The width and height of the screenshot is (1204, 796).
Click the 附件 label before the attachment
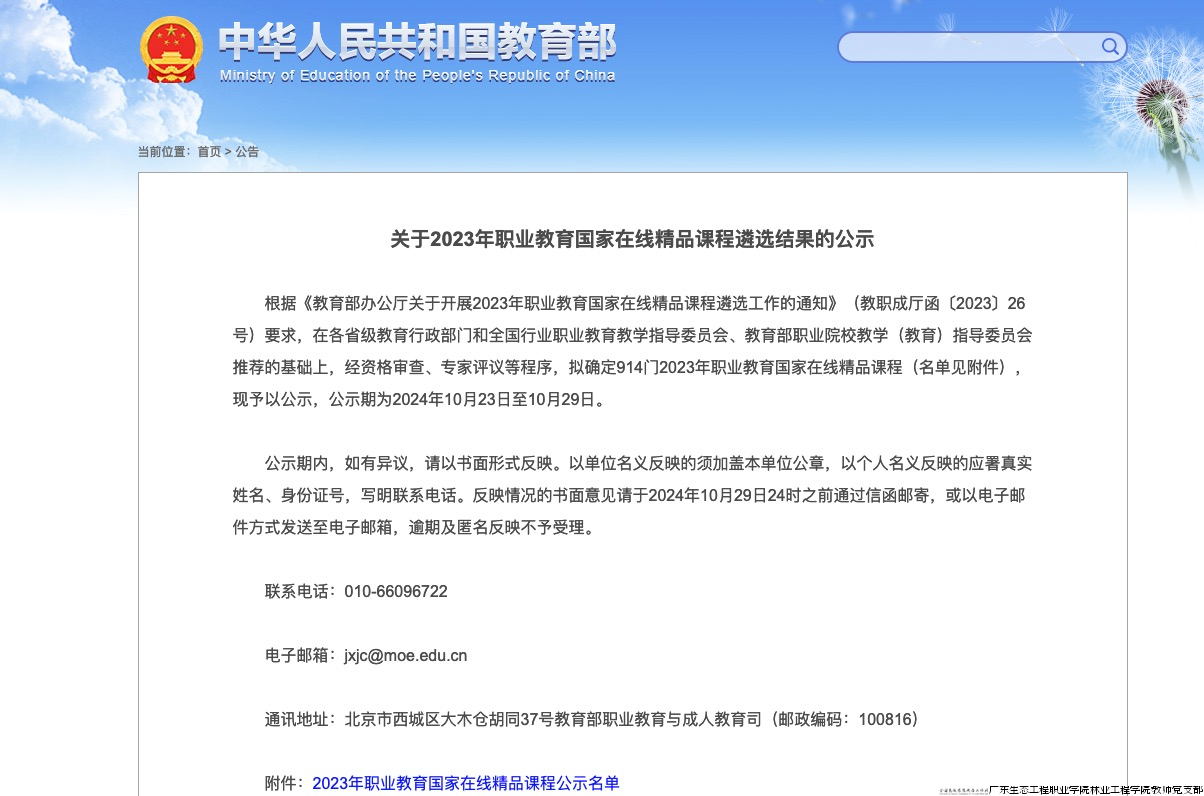(284, 783)
